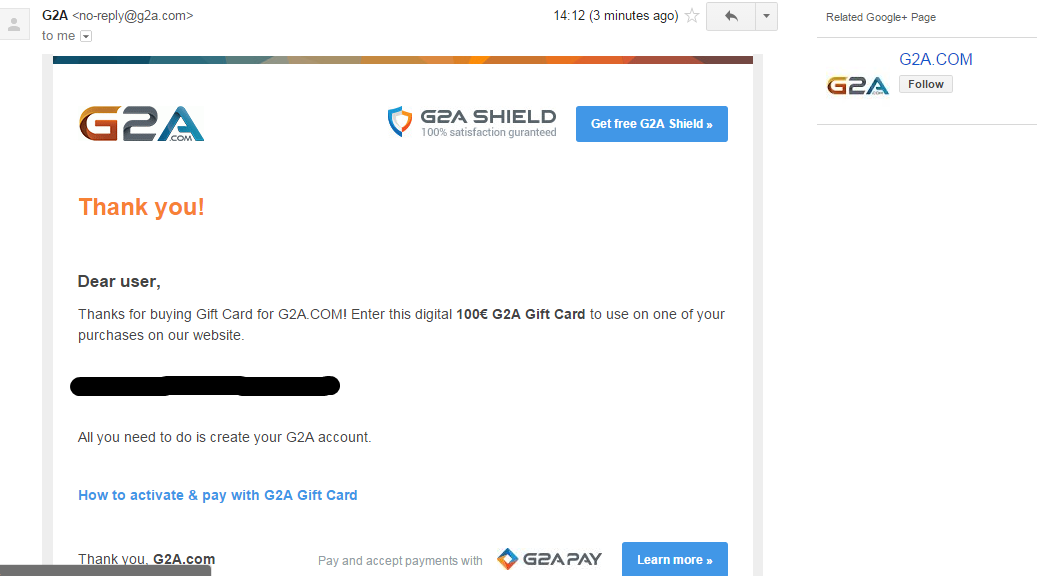Show details arrow next to "to me"
Viewport: 1054px width, 576px height.
(86, 36)
